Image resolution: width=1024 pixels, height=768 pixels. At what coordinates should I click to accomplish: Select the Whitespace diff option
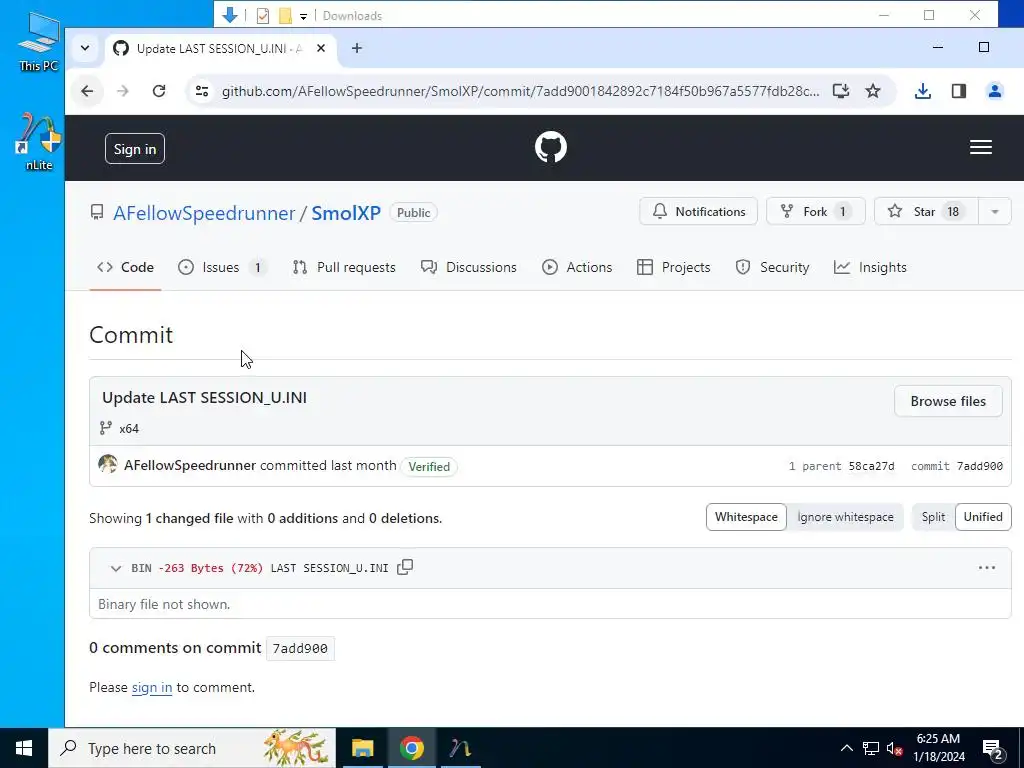pos(746,517)
